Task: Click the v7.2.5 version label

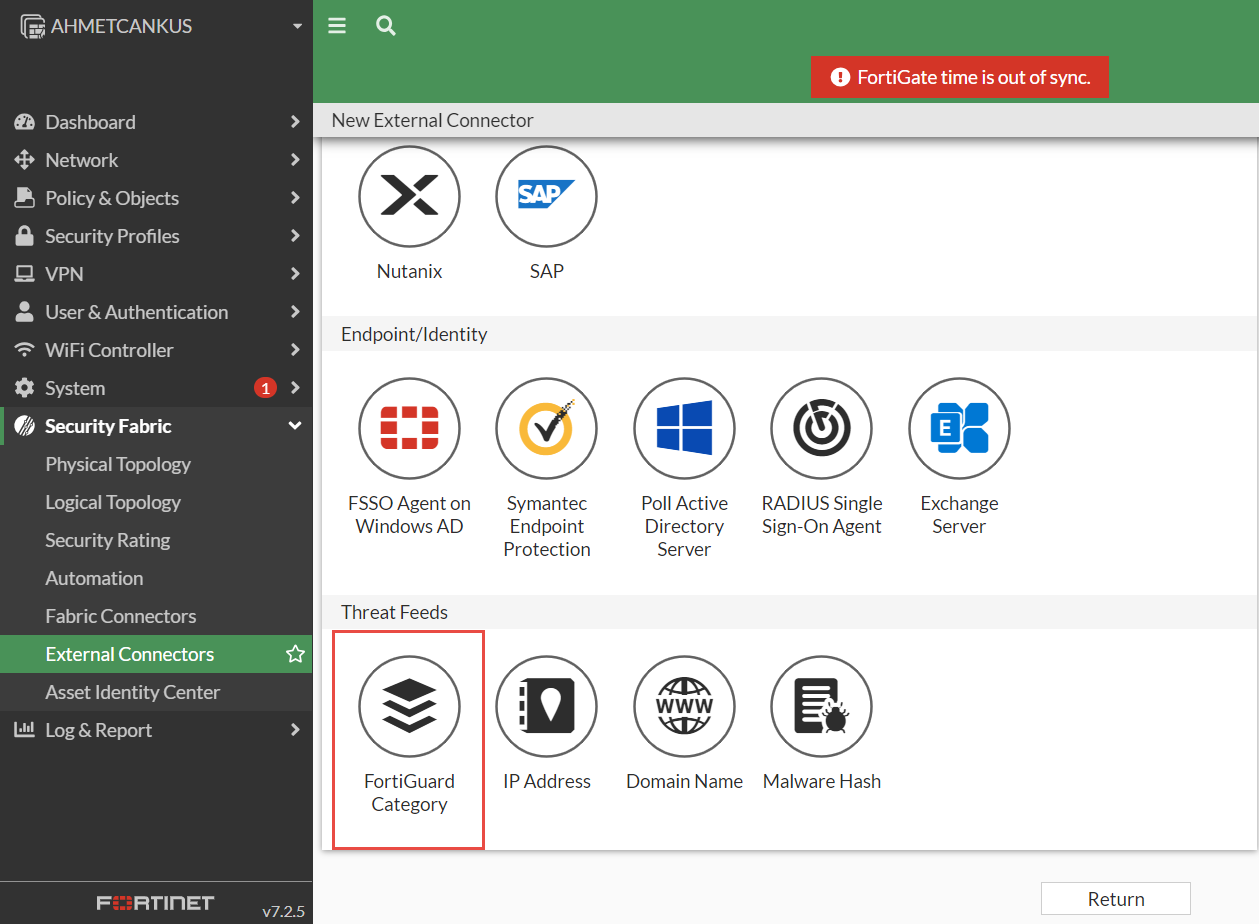Action: [283, 911]
